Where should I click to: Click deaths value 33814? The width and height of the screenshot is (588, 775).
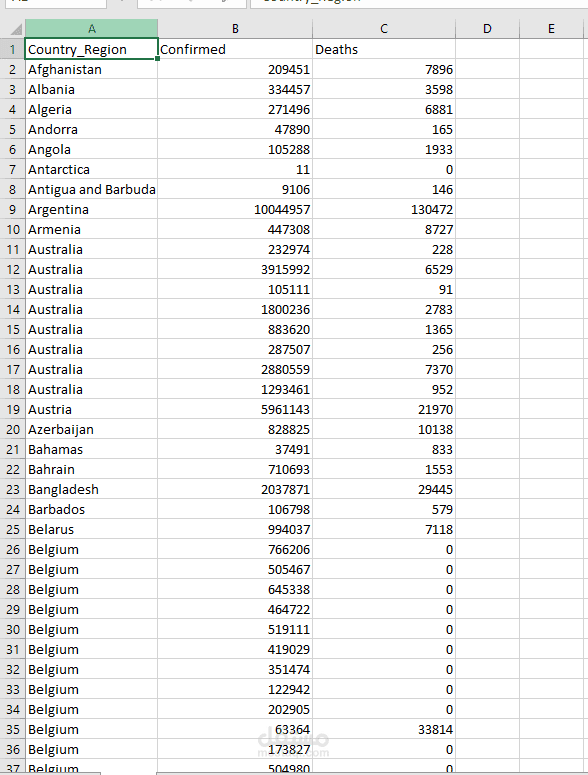tap(384, 730)
